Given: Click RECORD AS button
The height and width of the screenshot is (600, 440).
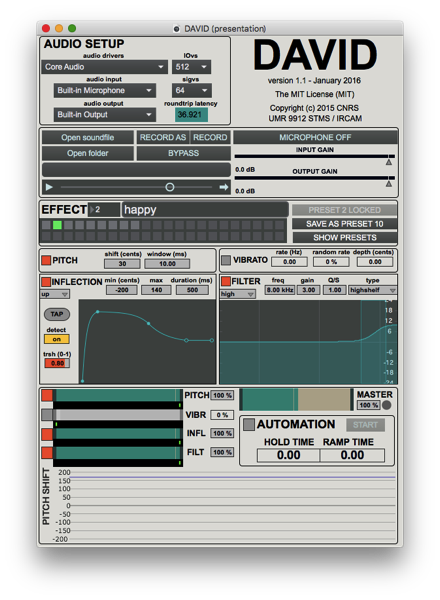Looking at the screenshot, I should tap(163, 137).
